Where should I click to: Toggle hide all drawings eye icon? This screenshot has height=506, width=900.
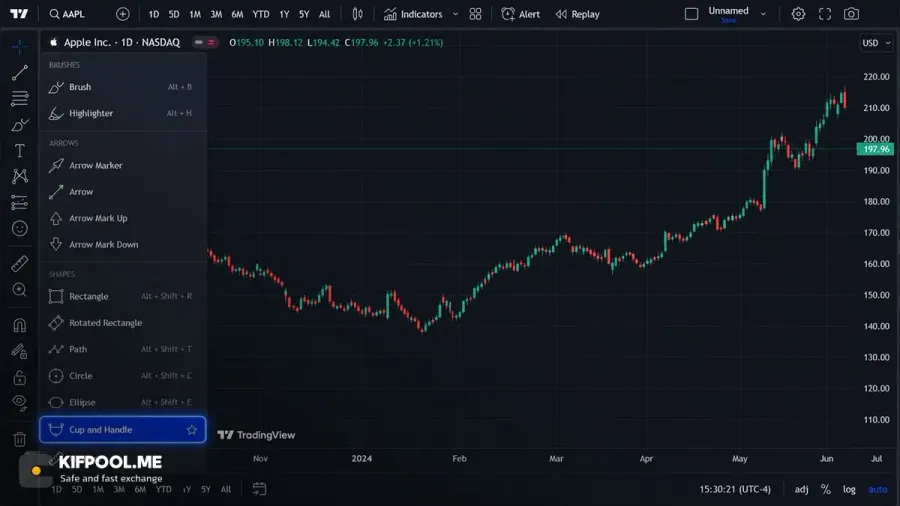coord(20,403)
